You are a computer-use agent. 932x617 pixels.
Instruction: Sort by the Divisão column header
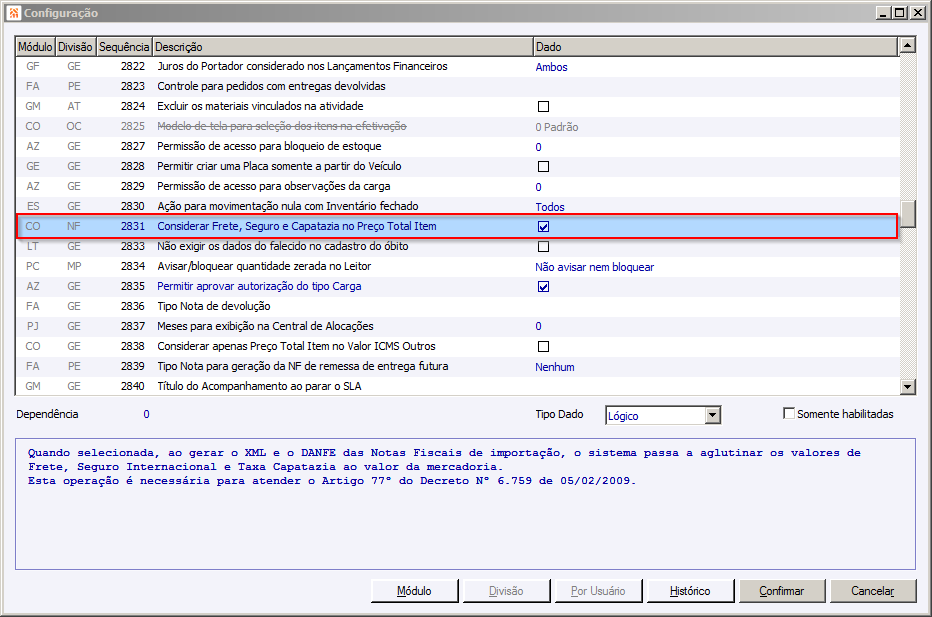pyautogui.click(x=75, y=47)
